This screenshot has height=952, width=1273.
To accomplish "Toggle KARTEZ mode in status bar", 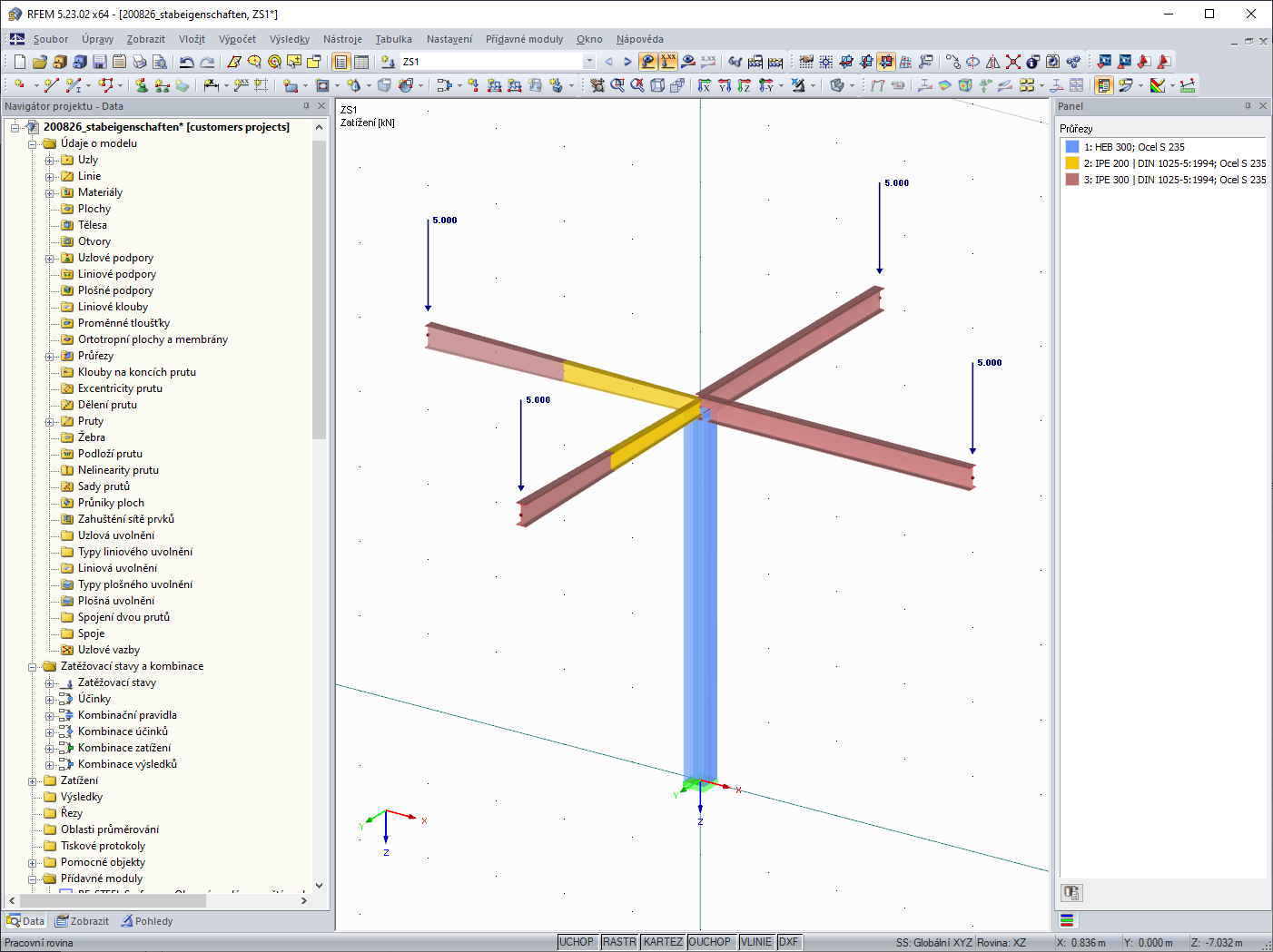I will [x=663, y=942].
